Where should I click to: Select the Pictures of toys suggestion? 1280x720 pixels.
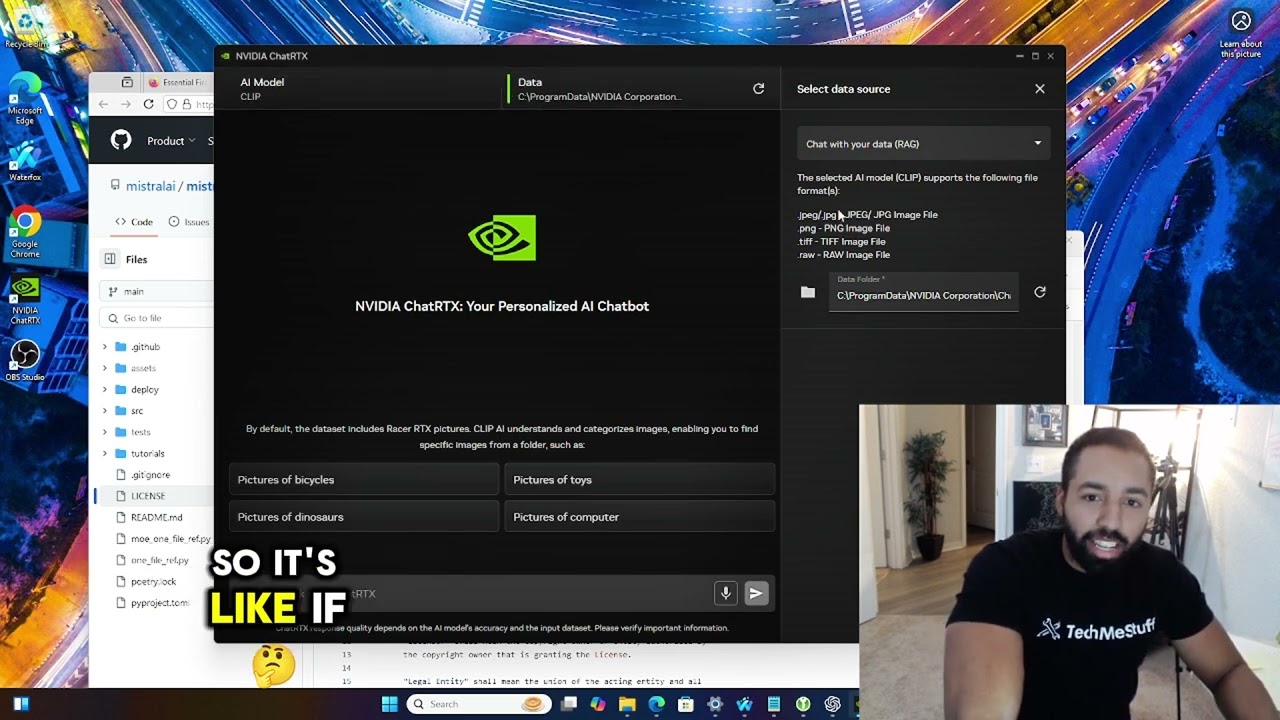click(x=640, y=480)
